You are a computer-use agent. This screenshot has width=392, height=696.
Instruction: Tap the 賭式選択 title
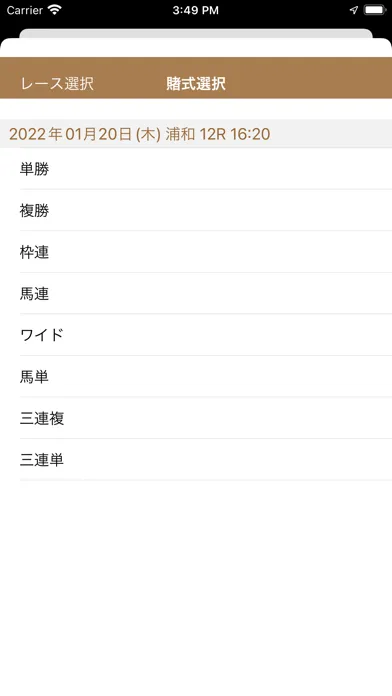(x=196, y=83)
